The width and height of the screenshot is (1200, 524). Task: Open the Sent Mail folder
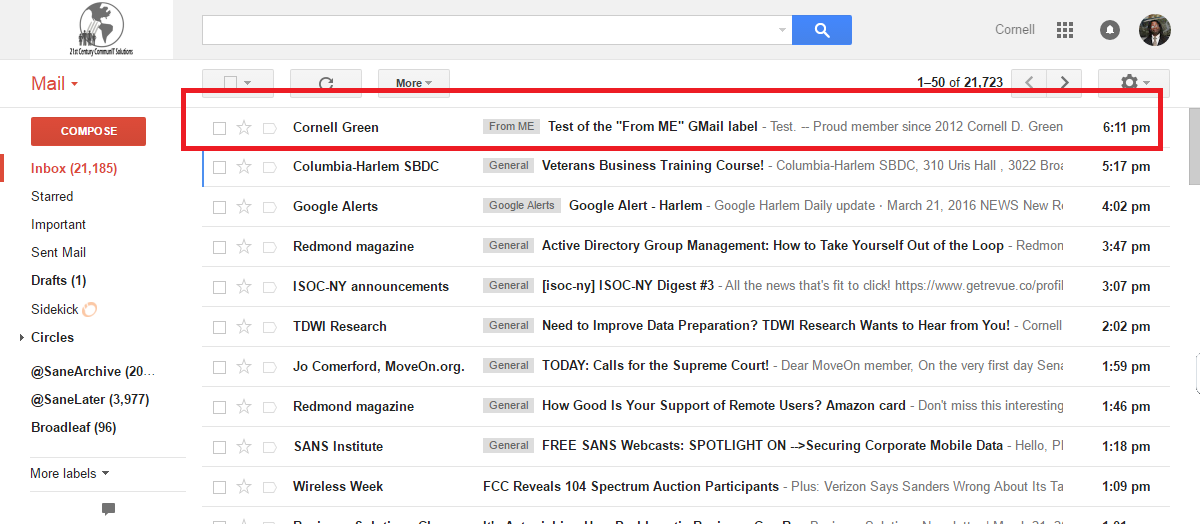(x=58, y=252)
